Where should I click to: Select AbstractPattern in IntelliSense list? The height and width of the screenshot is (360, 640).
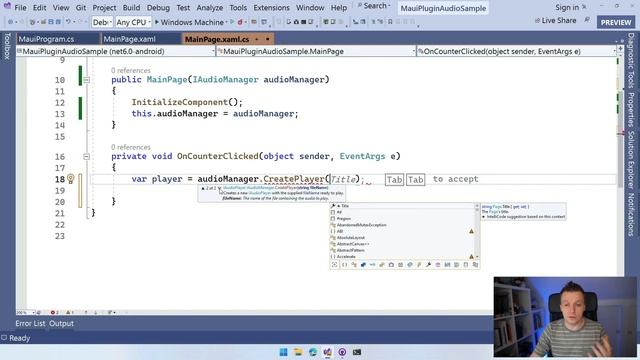[x=402, y=250]
